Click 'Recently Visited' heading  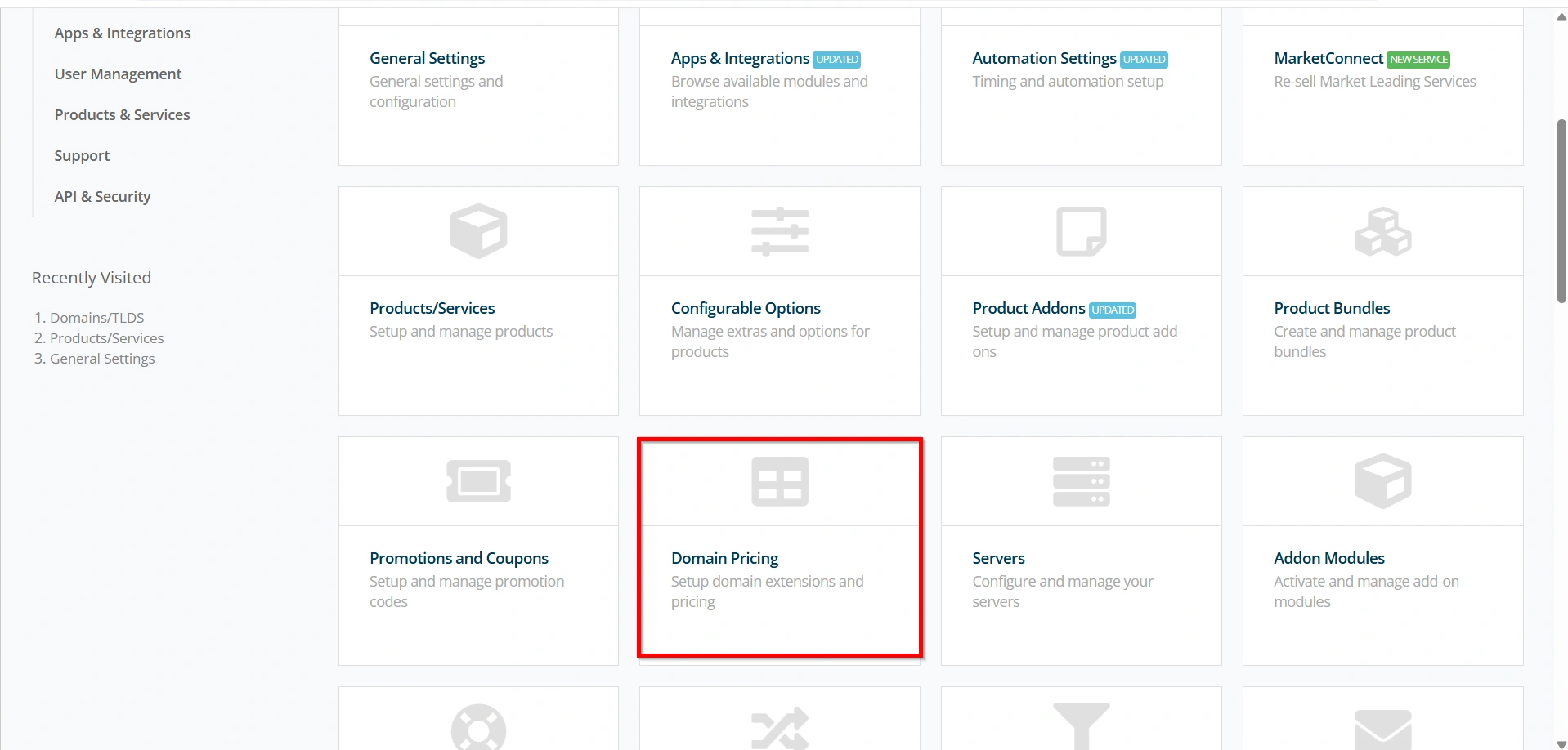click(92, 278)
